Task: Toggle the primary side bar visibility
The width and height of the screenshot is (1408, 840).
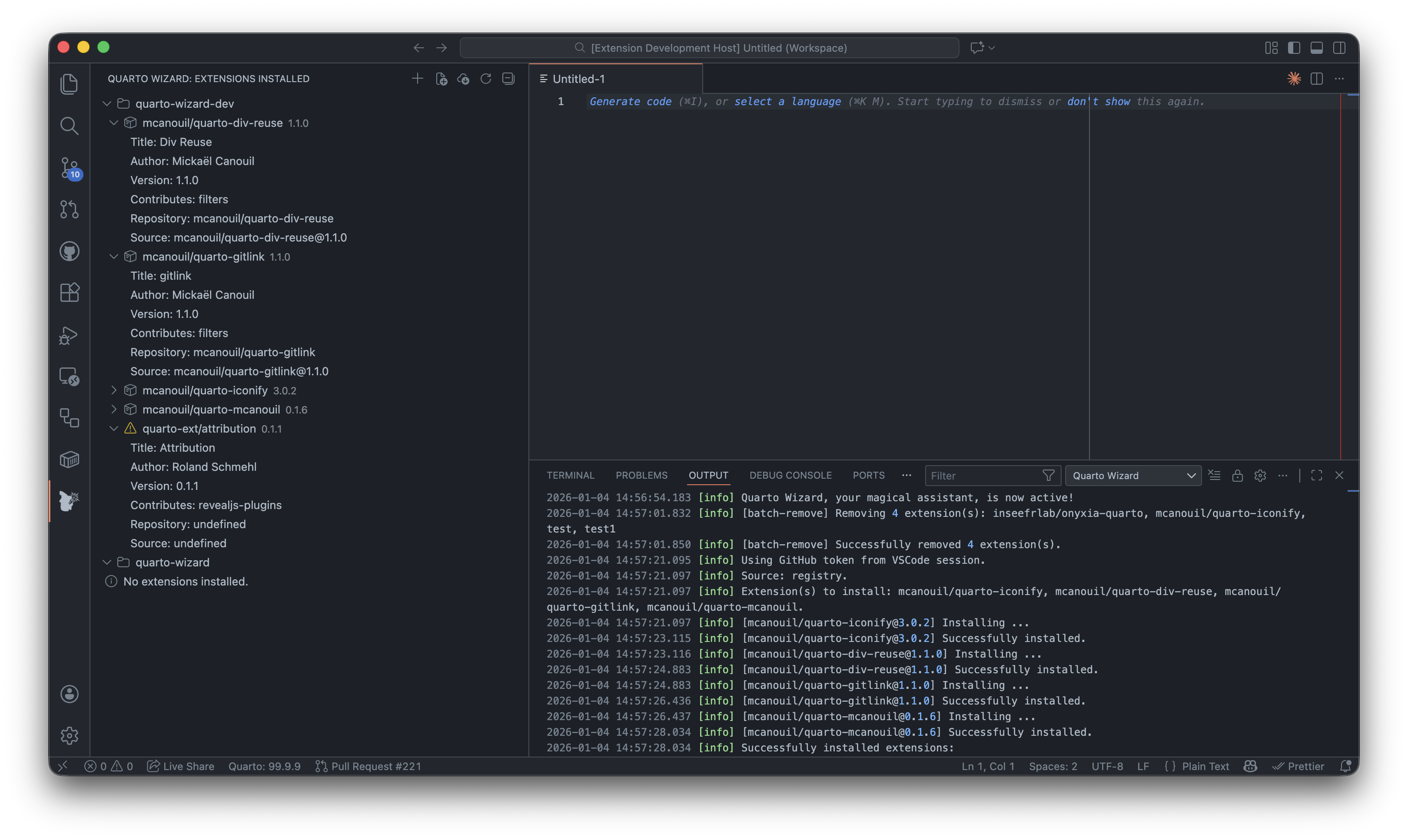Action: coord(1294,48)
